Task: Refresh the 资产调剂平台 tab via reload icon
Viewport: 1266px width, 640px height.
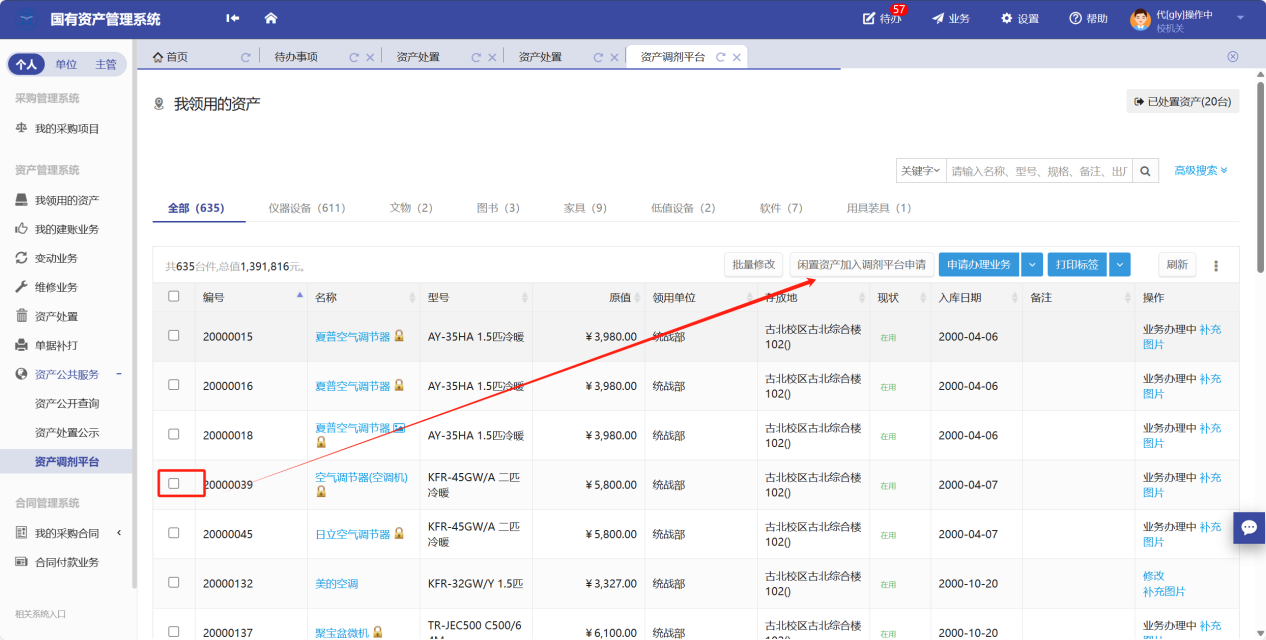Action: point(720,57)
